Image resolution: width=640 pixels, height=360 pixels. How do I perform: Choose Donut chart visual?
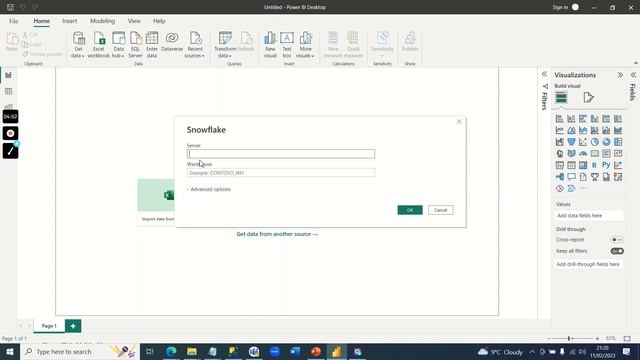pyautogui.click(x=607, y=142)
